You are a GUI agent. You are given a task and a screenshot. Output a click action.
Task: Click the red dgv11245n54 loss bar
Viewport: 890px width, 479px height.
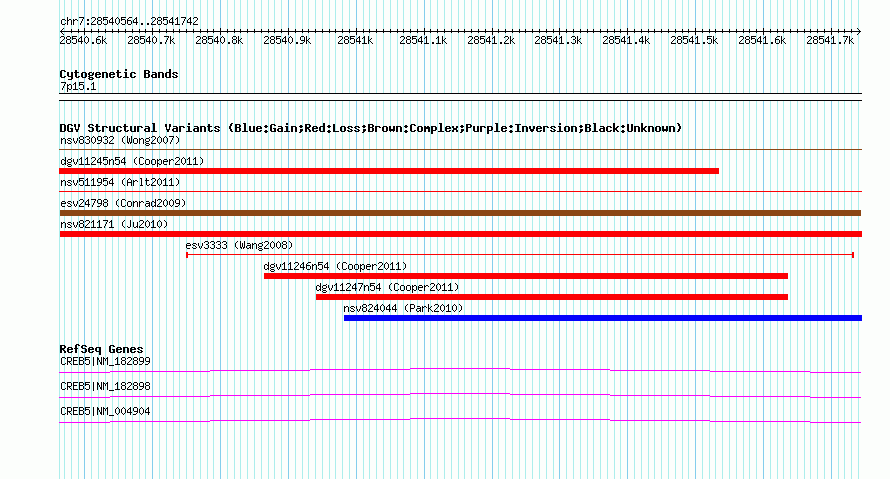click(389, 171)
